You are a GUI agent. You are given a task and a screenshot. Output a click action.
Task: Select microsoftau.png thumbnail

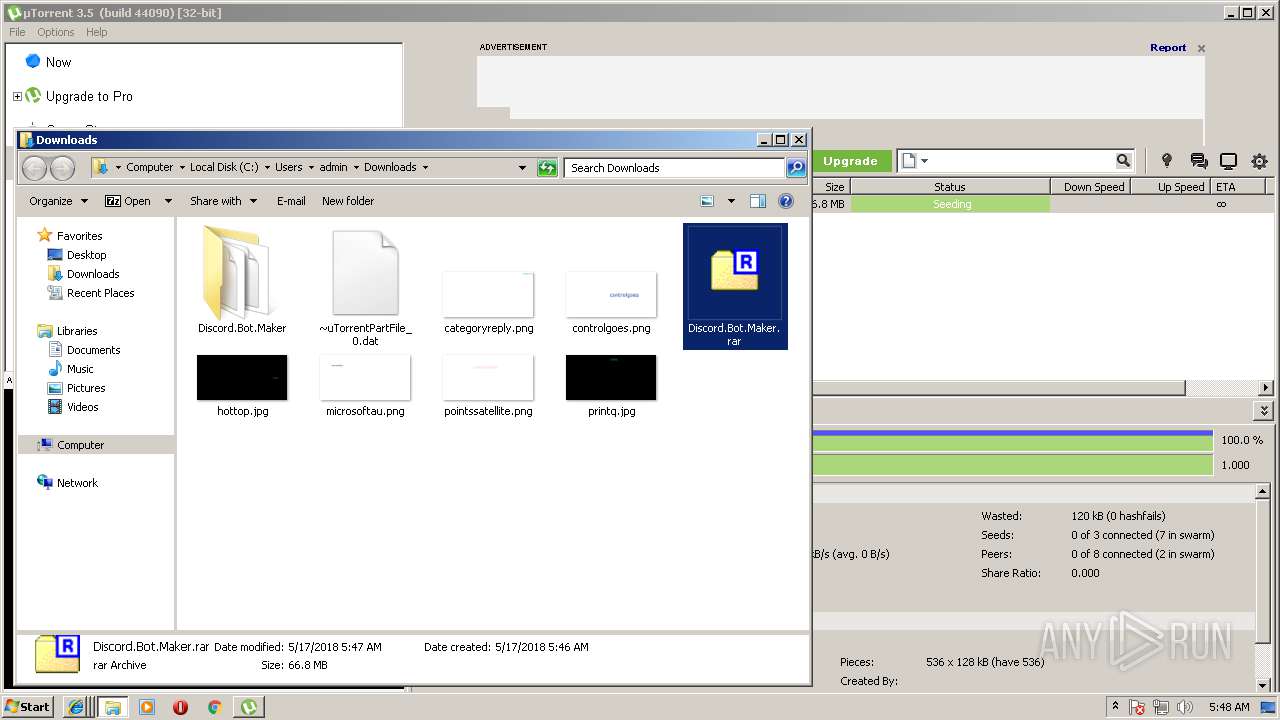tap(365, 385)
